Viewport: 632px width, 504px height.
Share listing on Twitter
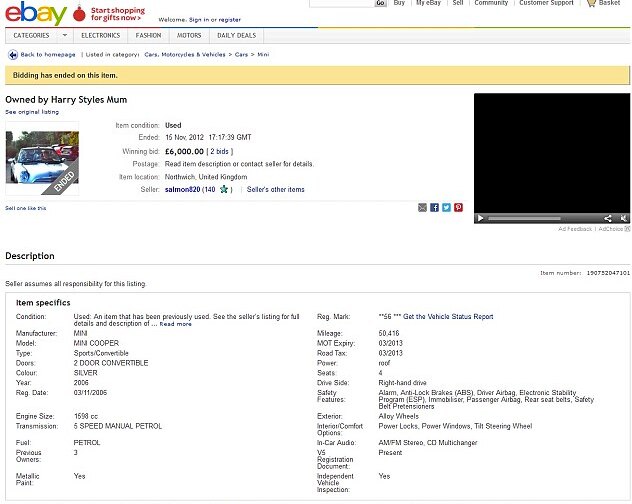pos(446,208)
